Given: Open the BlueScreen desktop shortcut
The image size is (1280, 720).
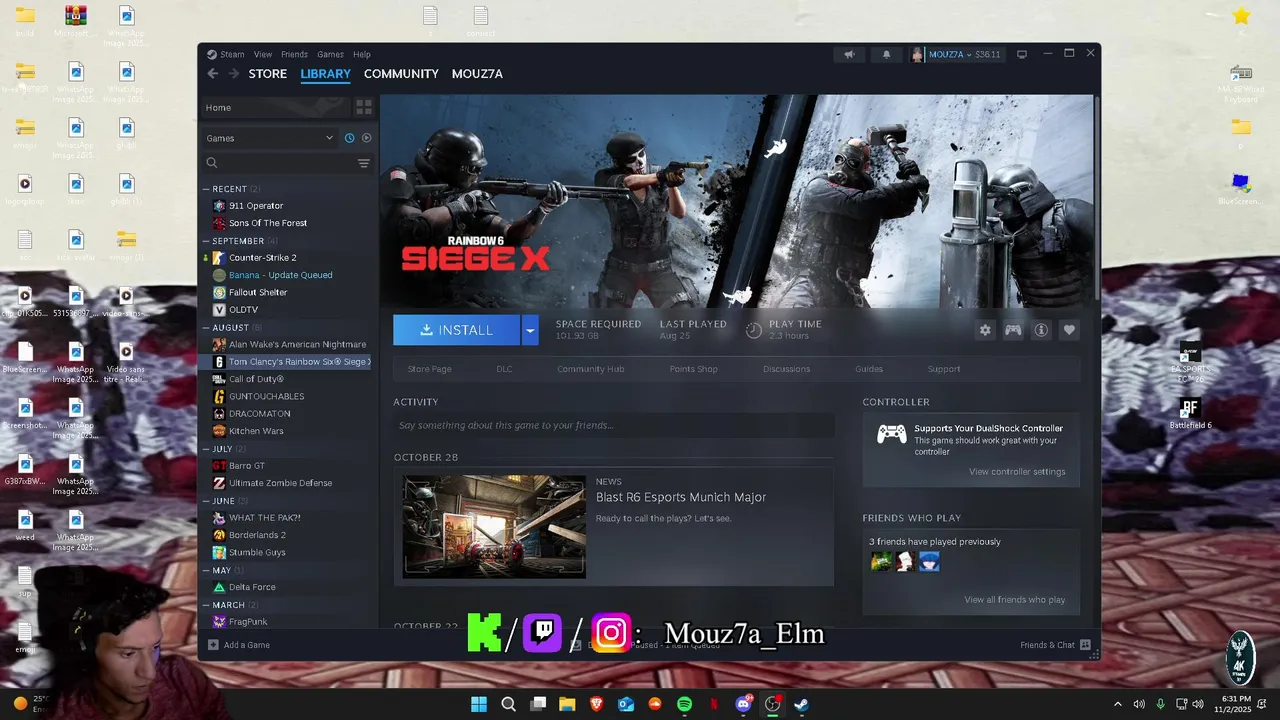Looking at the screenshot, I should [1241, 190].
